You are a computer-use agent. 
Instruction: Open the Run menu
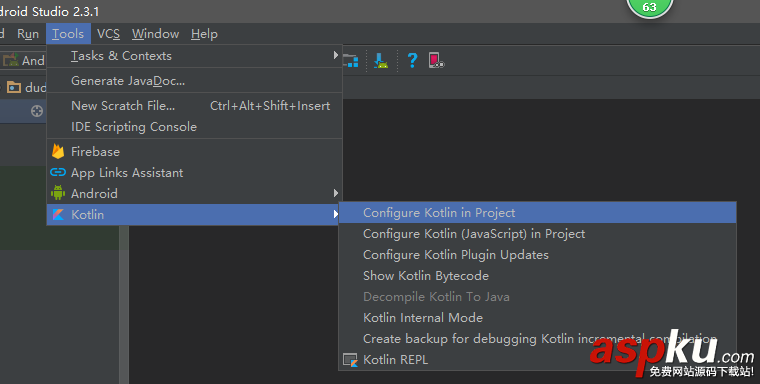(28, 34)
